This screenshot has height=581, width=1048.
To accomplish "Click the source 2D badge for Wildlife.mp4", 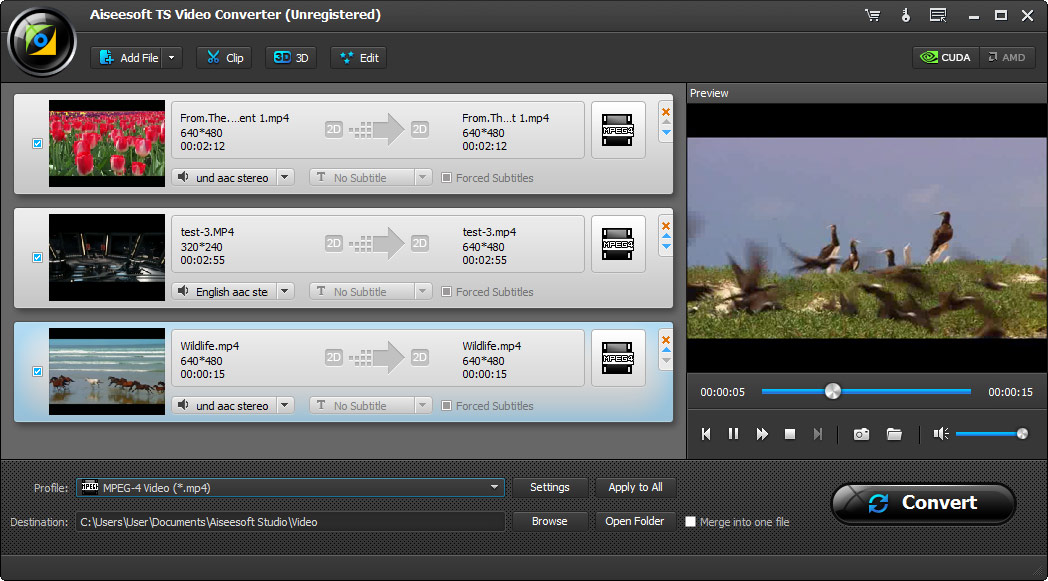I will click(x=334, y=357).
